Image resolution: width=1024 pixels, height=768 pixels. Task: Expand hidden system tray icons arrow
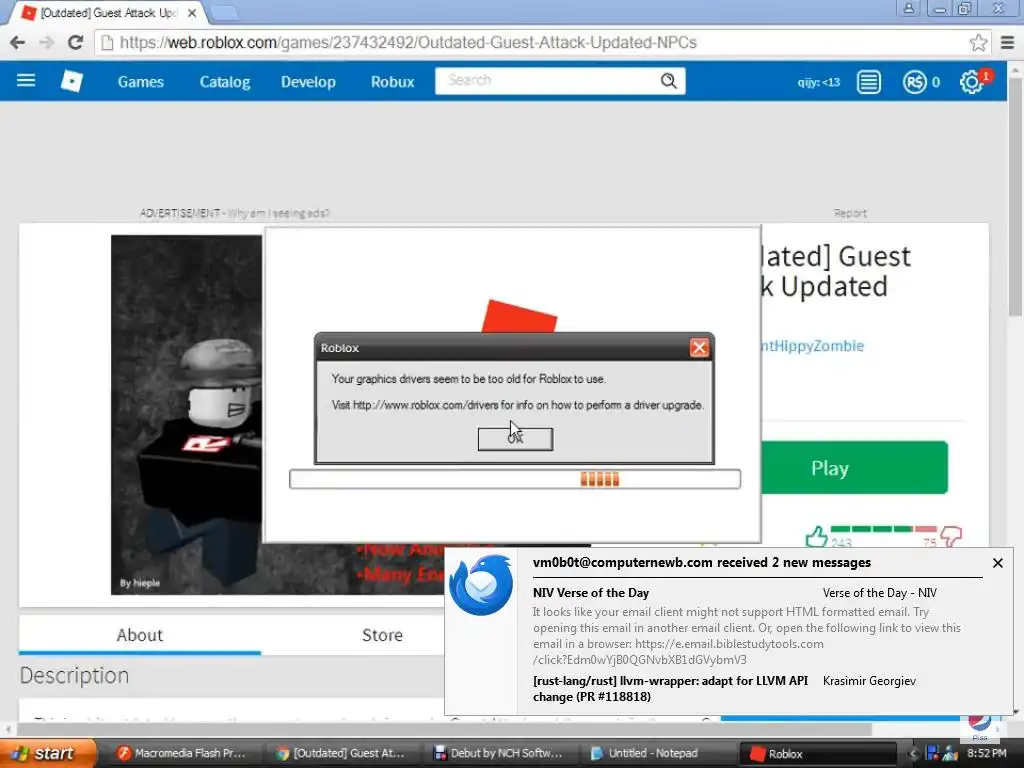tap(912, 754)
